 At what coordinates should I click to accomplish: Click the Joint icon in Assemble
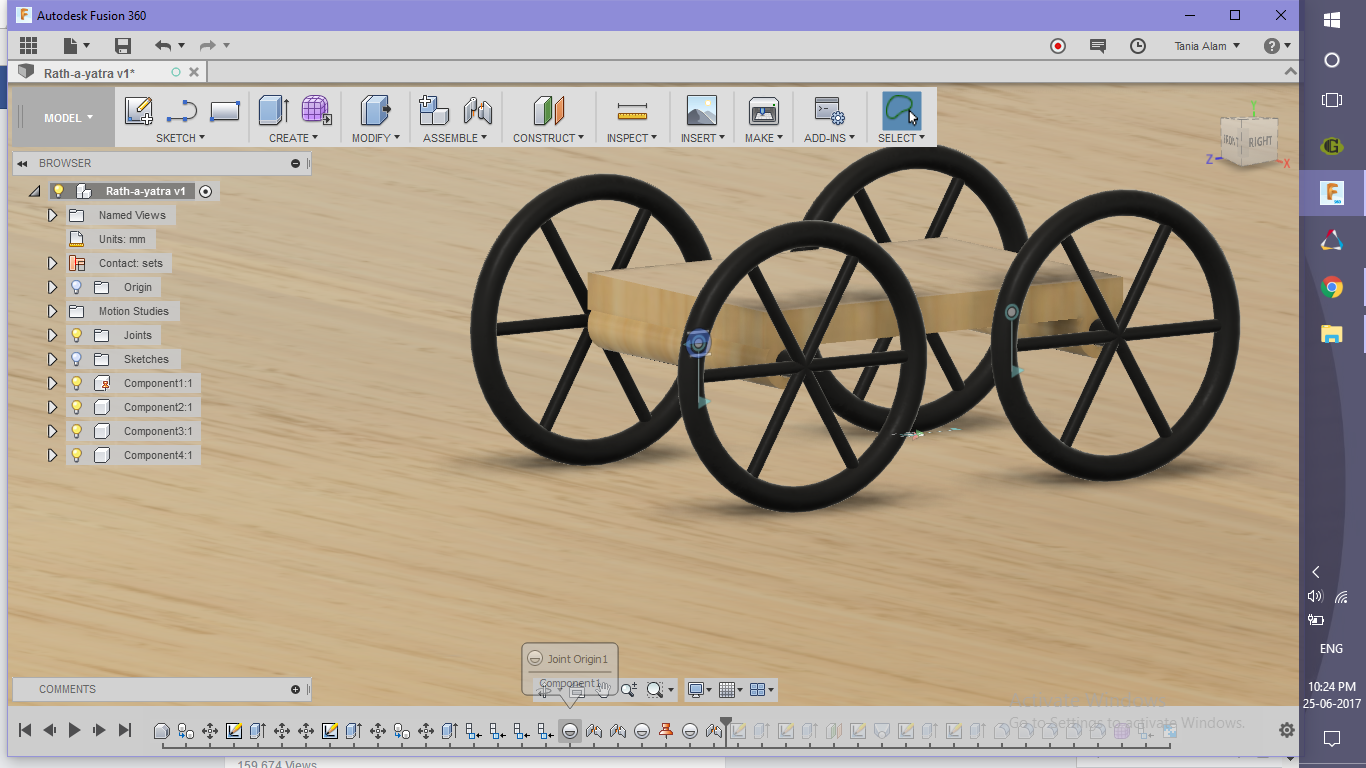(x=478, y=110)
